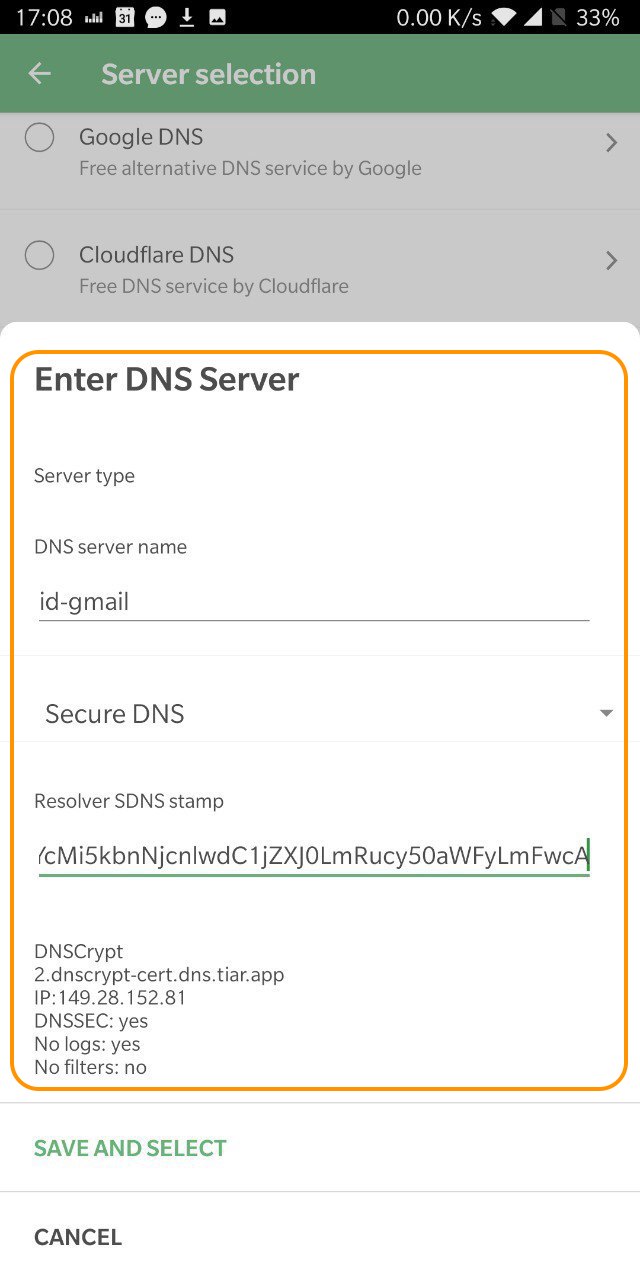Viewport: 640px width, 1280px height.
Task: Select the Google DNS radio button
Action: tap(39, 137)
